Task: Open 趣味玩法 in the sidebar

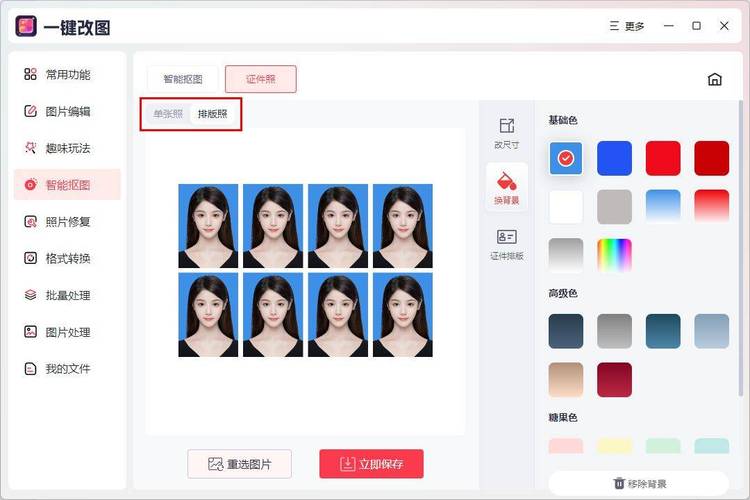Action: [67, 148]
